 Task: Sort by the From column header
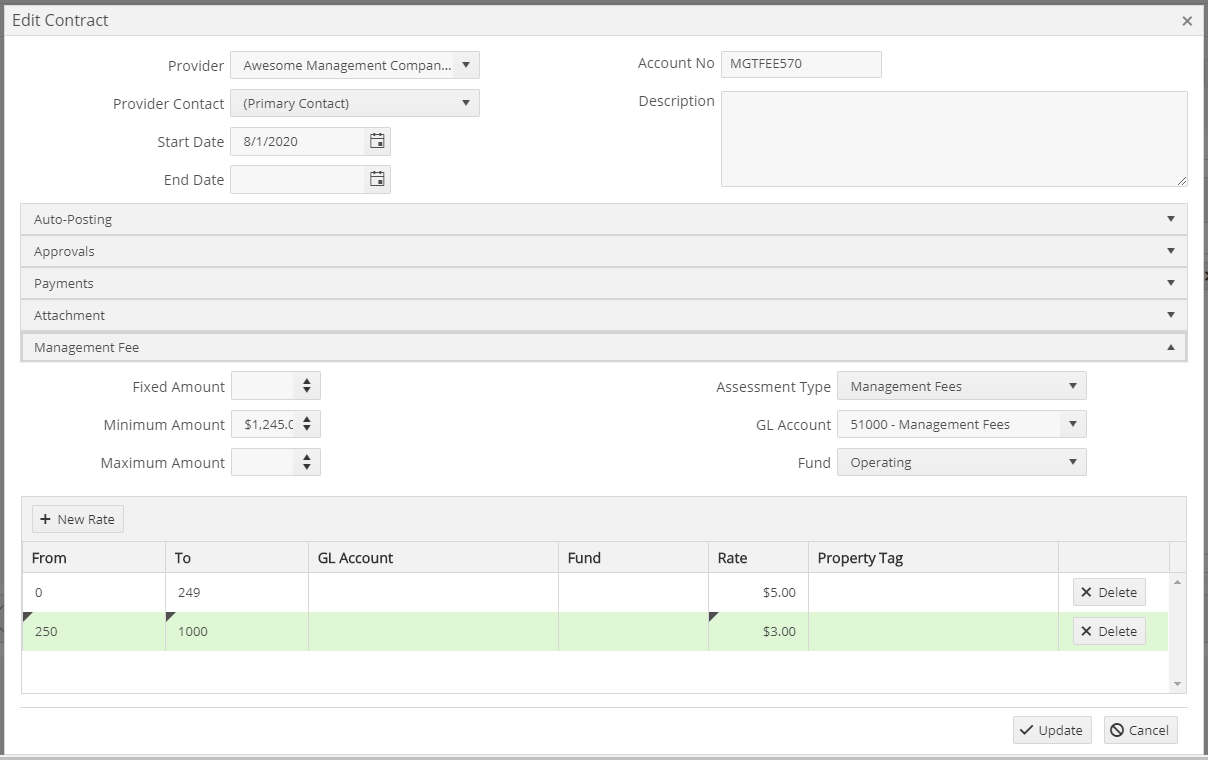(x=93, y=558)
